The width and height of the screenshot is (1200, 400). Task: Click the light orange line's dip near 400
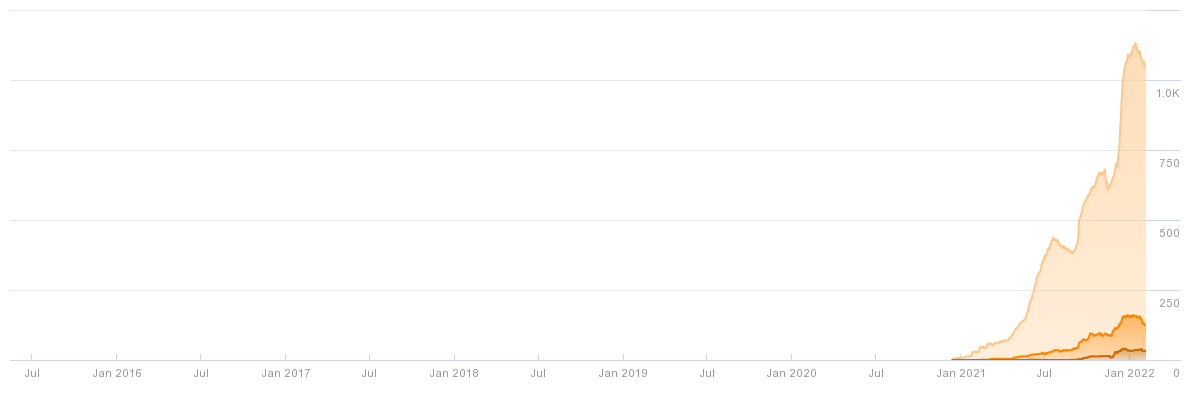tap(1072, 252)
